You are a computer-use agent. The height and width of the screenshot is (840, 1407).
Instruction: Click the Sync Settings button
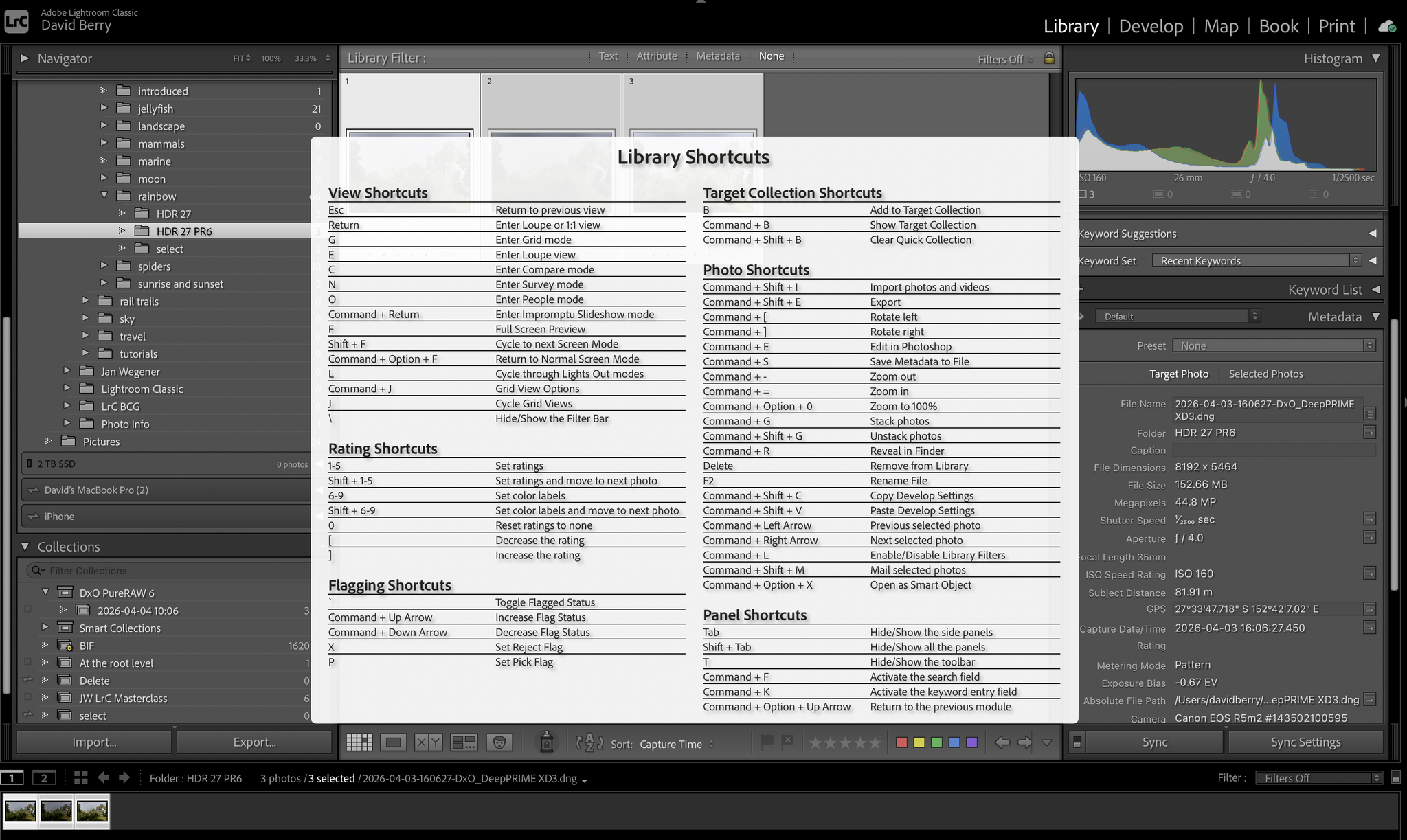[1305, 742]
